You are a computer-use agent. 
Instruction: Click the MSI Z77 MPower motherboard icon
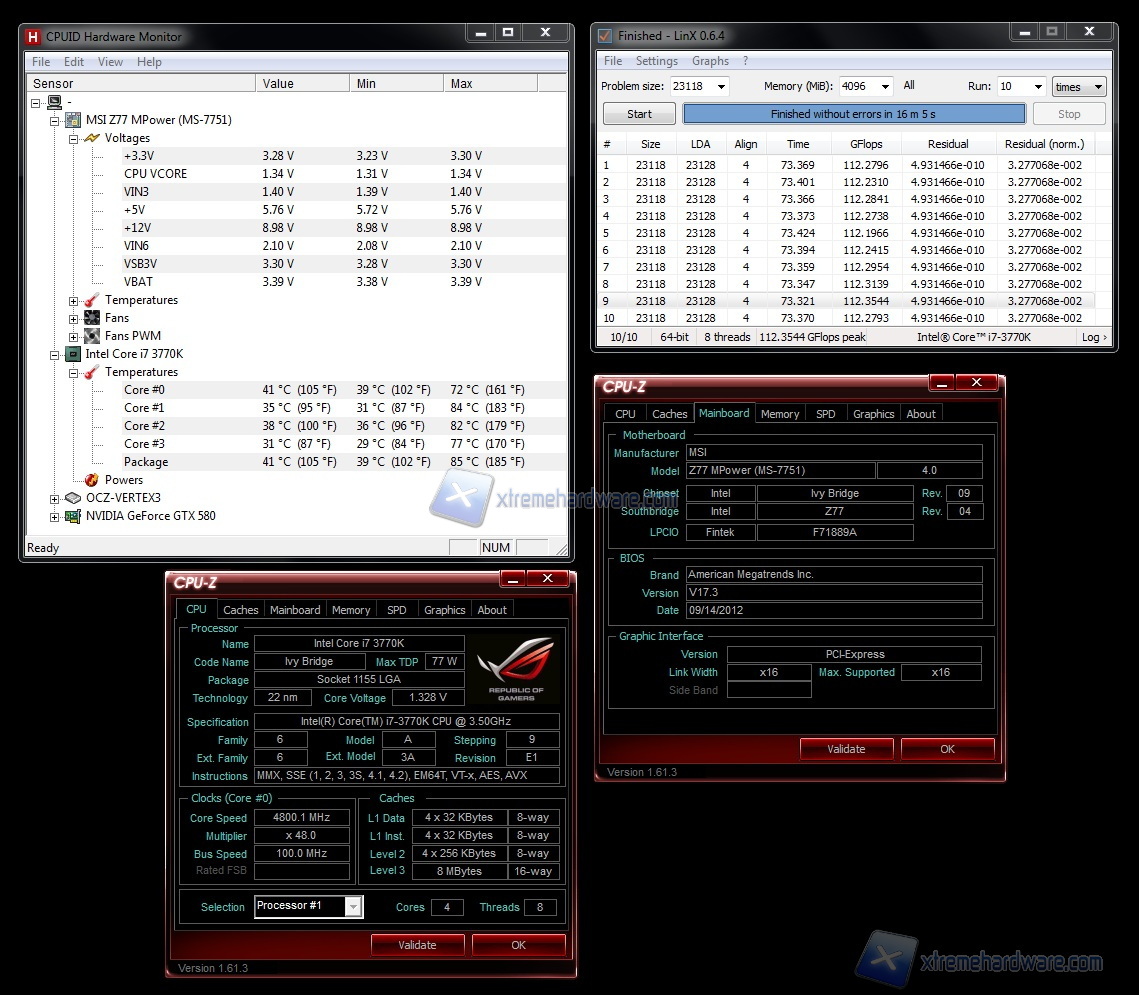(73, 120)
